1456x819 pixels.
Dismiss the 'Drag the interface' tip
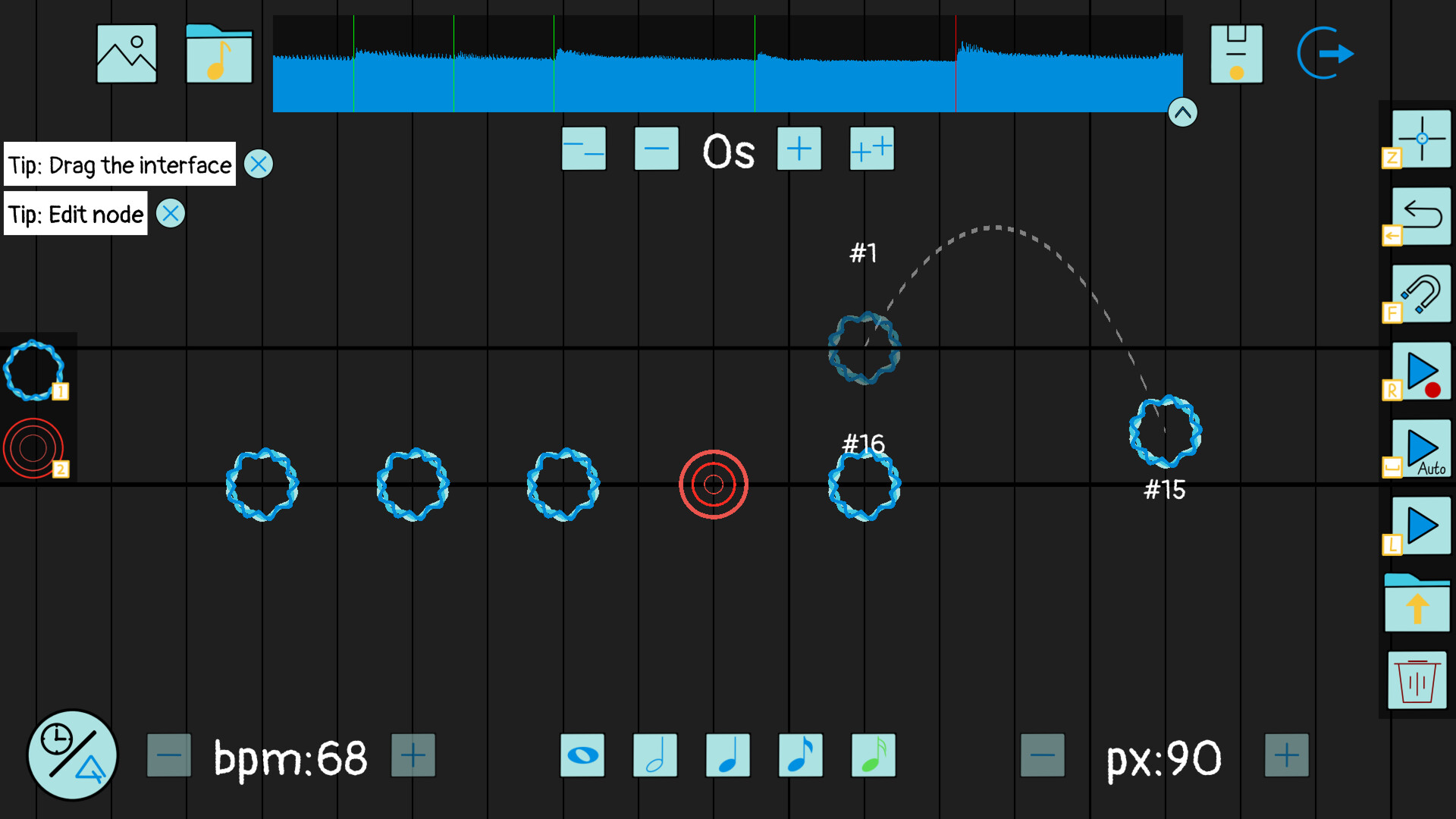point(259,164)
